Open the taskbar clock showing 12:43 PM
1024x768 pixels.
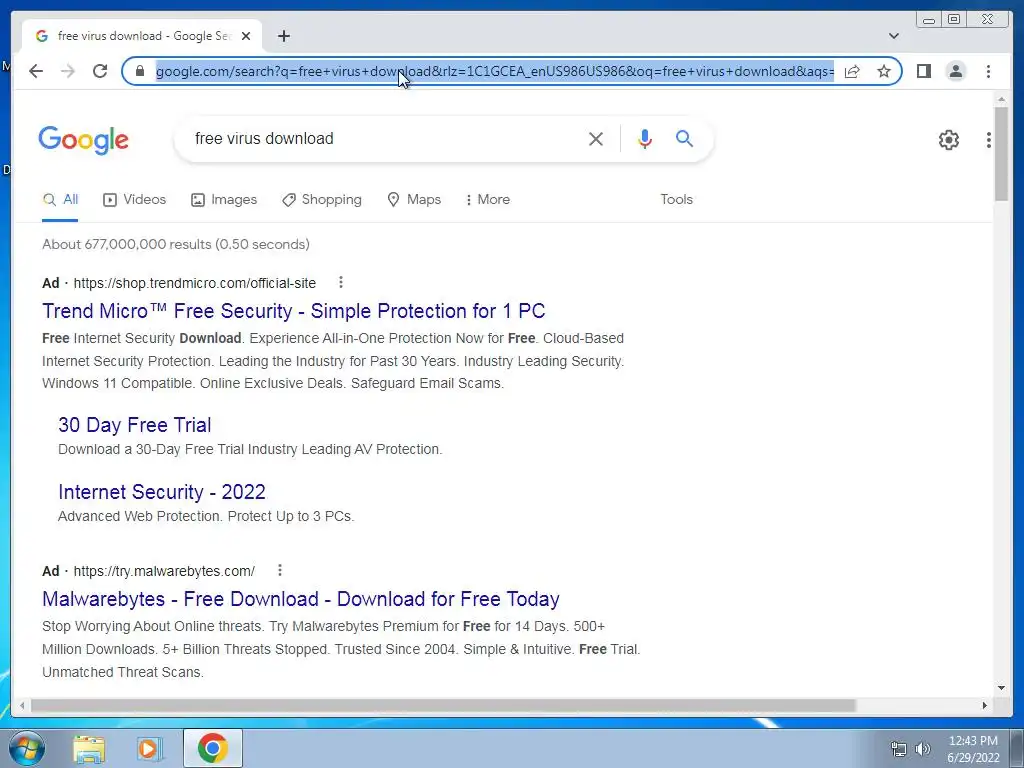point(973,749)
